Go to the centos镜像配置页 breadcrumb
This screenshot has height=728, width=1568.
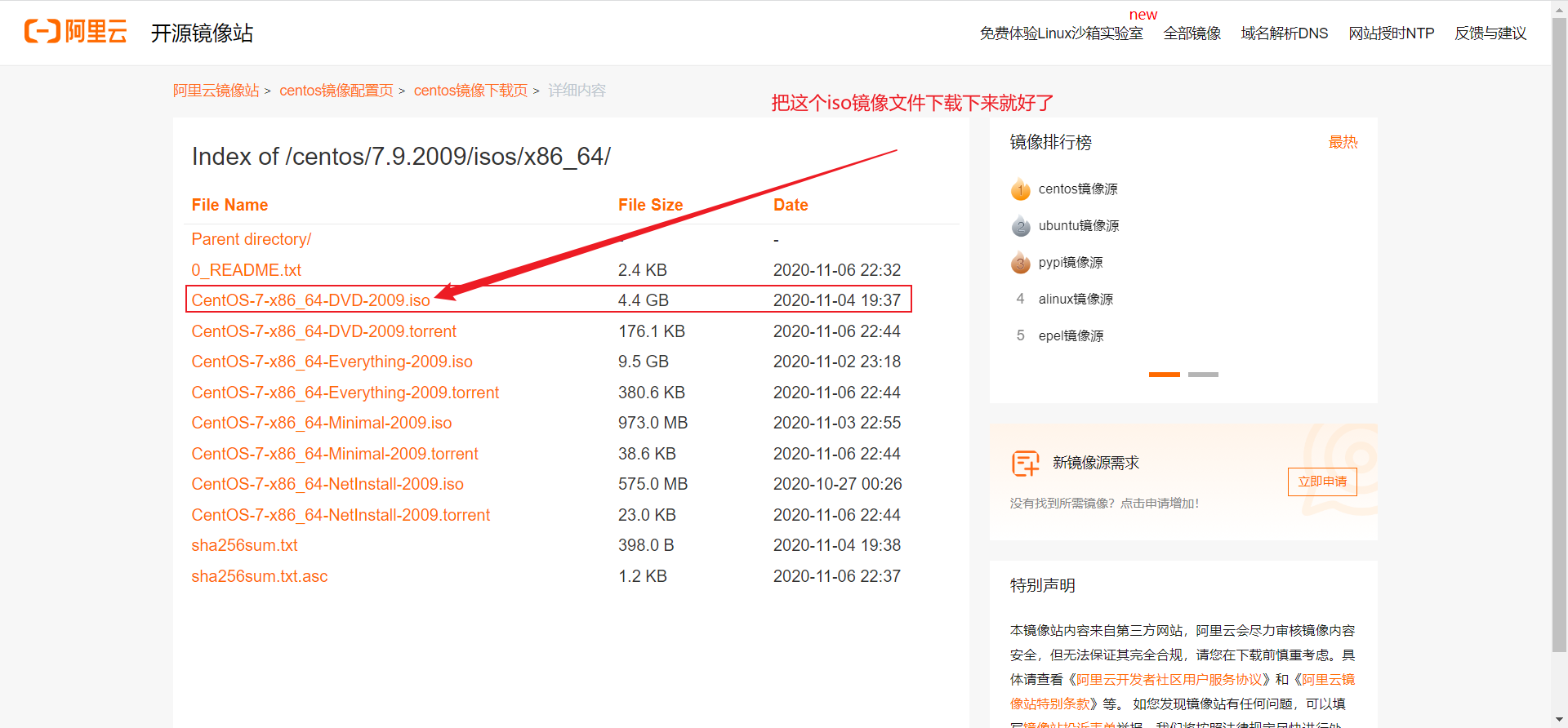point(336,91)
